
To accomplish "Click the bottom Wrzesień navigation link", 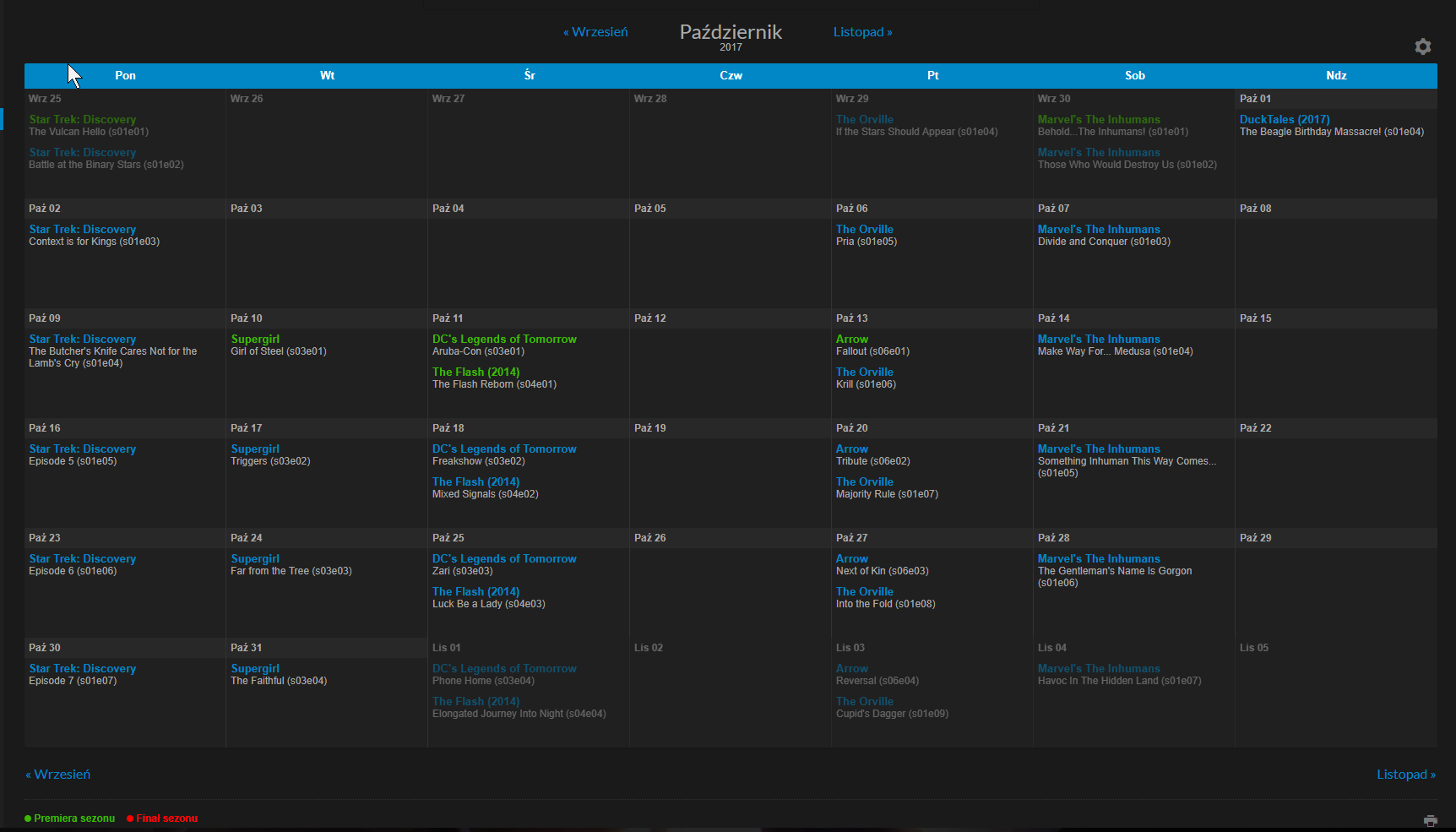I will (x=58, y=775).
